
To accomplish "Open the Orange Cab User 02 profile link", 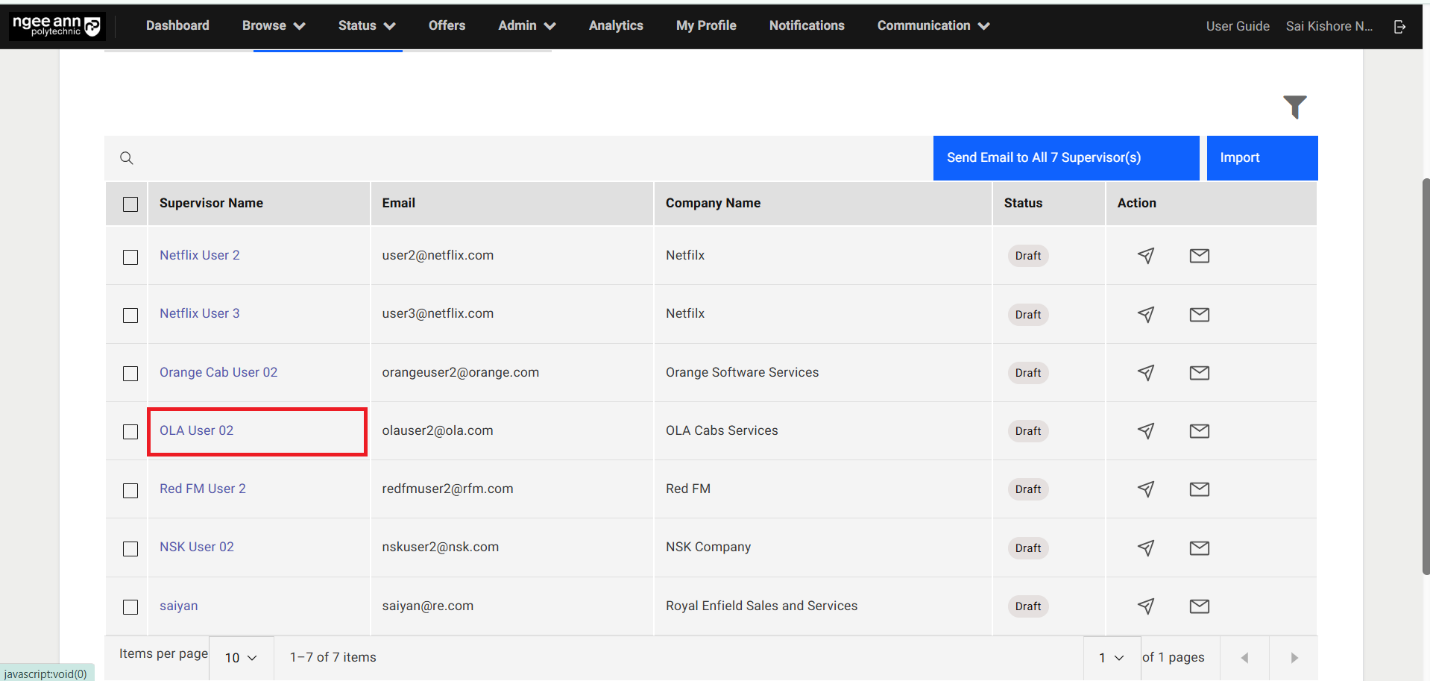I will click(x=218, y=372).
